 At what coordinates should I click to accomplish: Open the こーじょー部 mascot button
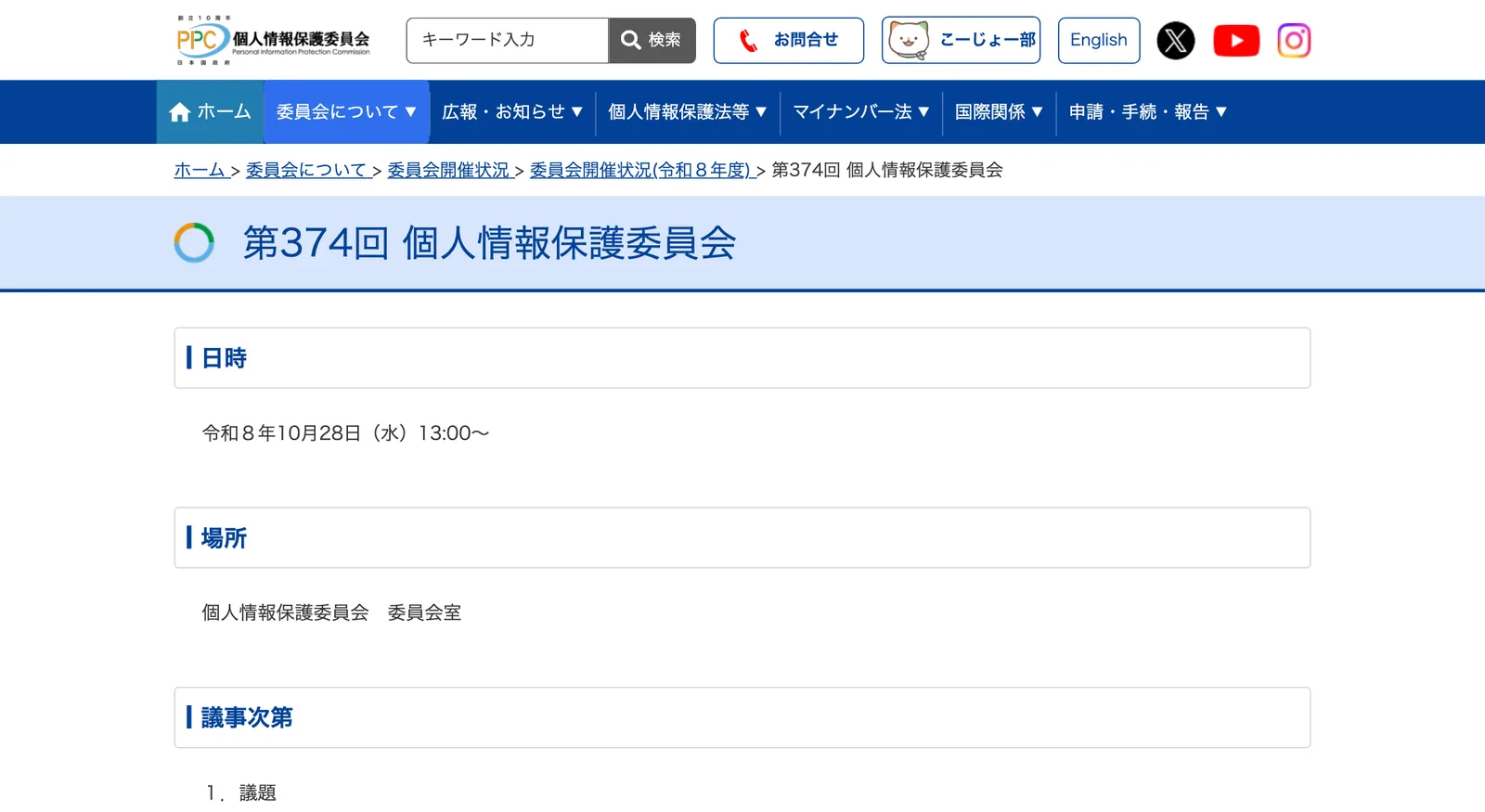click(961, 40)
